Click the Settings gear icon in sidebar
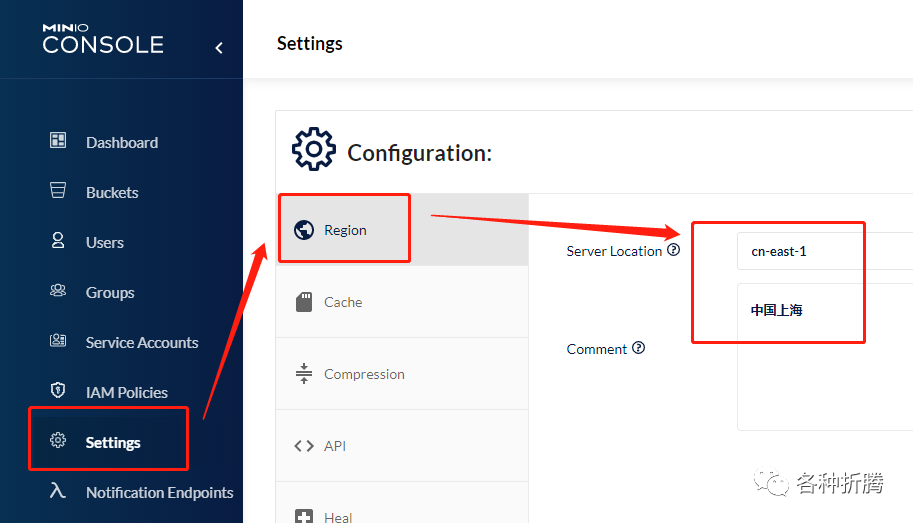This screenshot has width=913, height=523. [x=58, y=441]
